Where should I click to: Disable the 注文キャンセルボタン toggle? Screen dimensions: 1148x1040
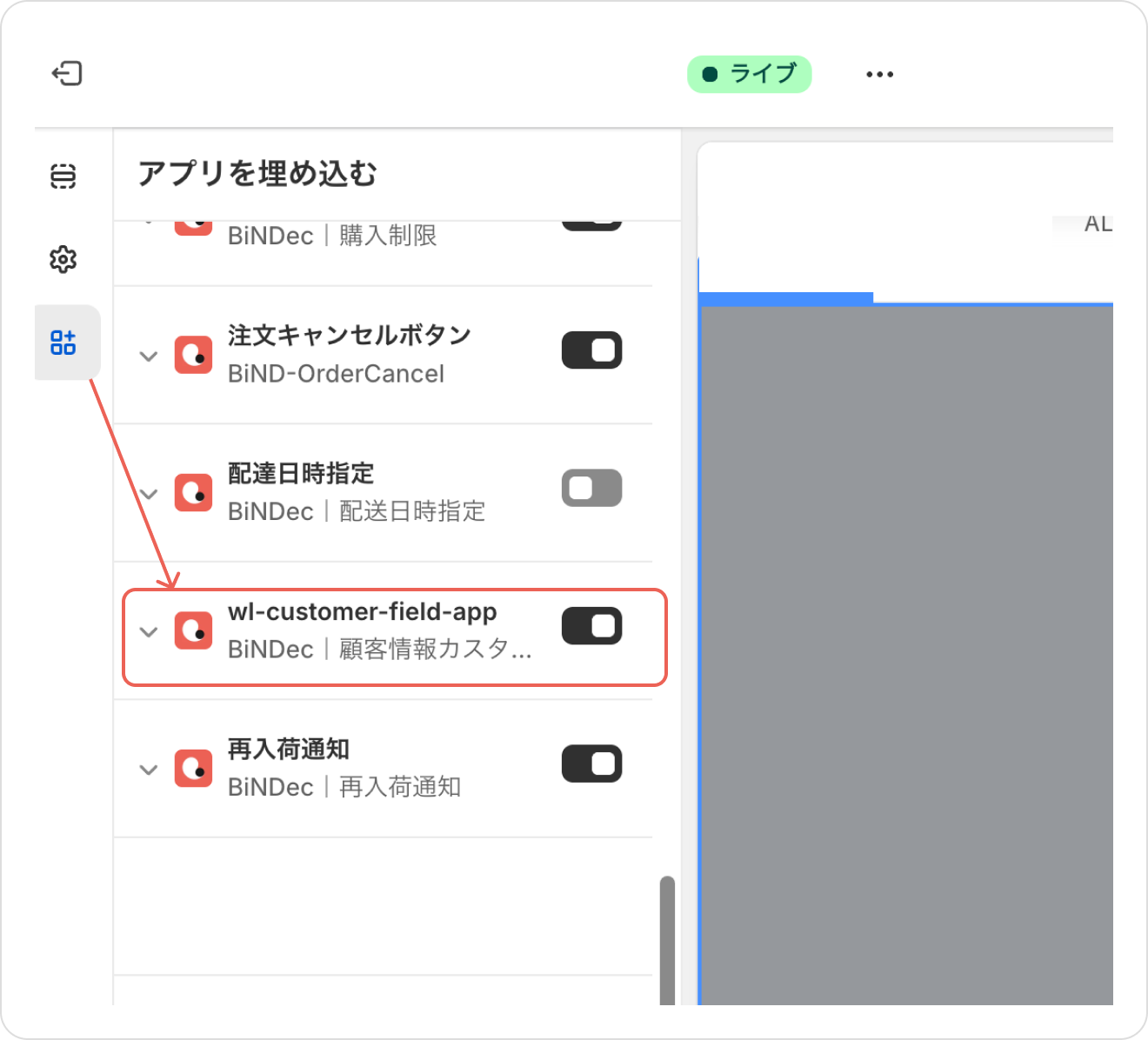pyautogui.click(x=591, y=350)
